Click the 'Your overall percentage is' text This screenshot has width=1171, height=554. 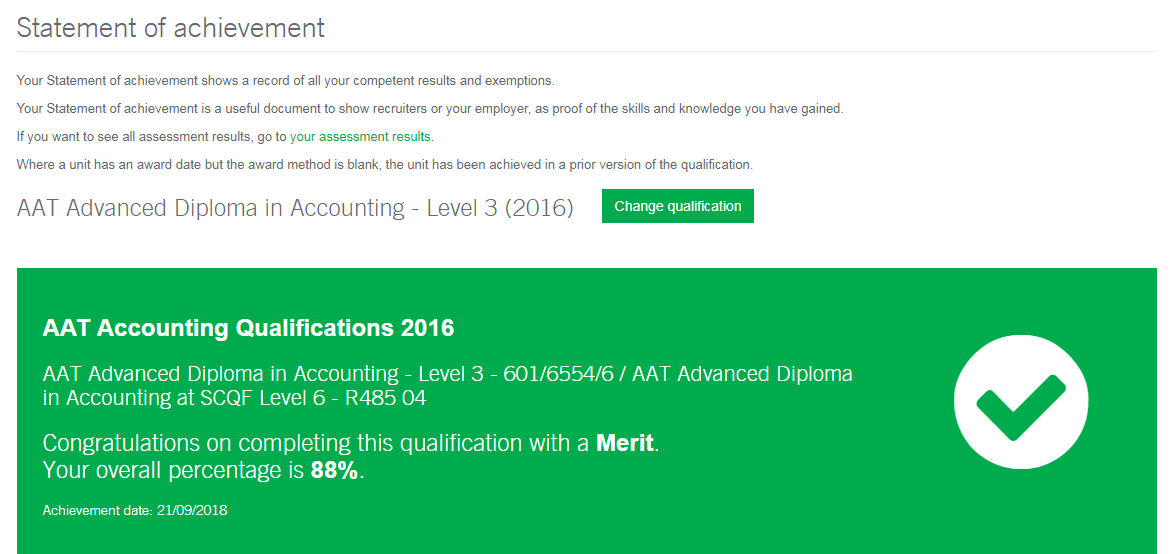coord(175,471)
